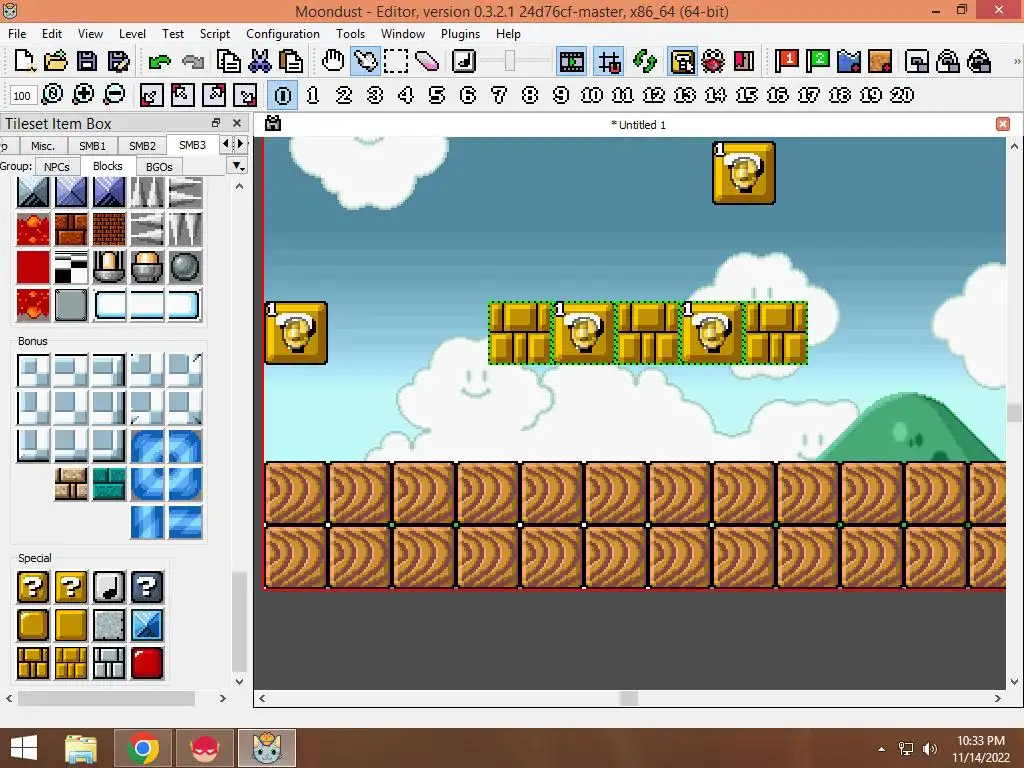Switch to section 20 button

click(901, 95)
